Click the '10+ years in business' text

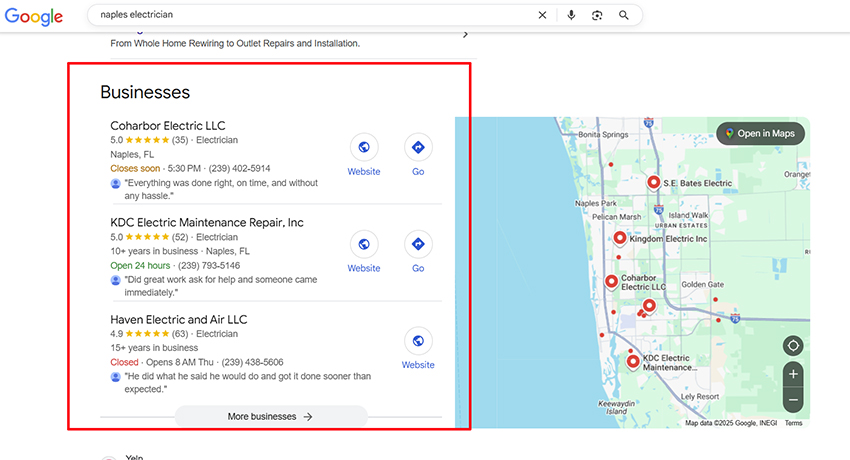154,251
